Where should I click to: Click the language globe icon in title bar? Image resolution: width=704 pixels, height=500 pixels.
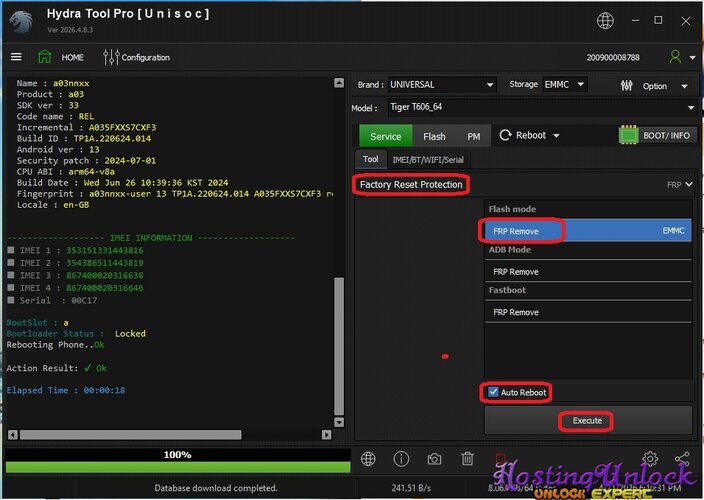[x=605, y=21]
